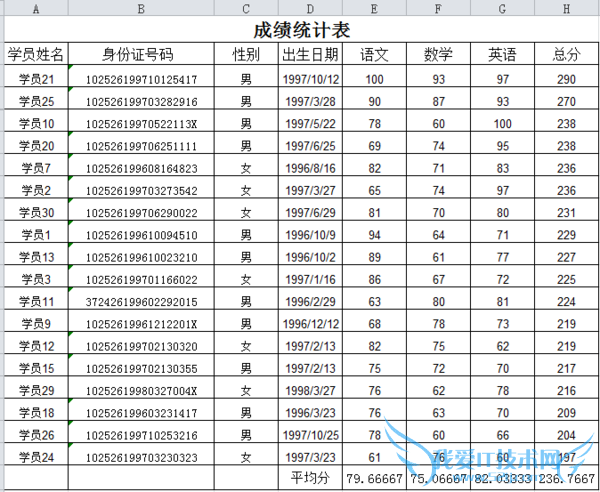
Task: Click name cell 学员18
Action: coord(36,409)
